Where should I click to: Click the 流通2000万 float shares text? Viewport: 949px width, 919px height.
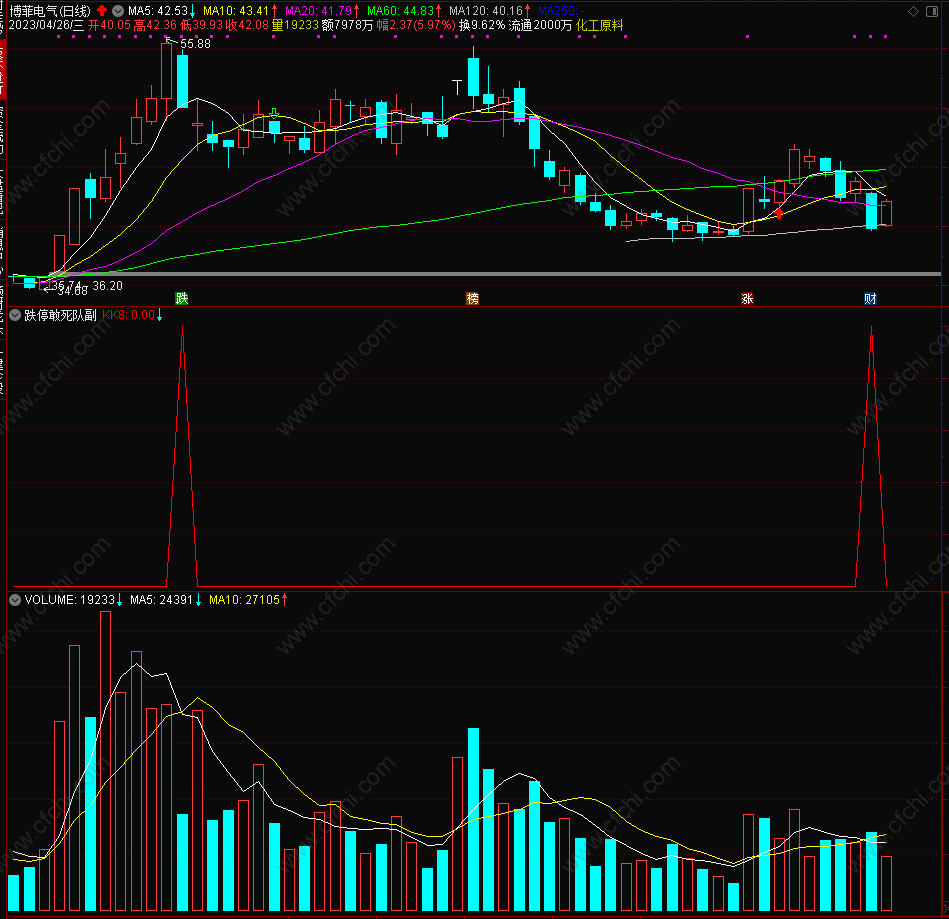(540, 25)
